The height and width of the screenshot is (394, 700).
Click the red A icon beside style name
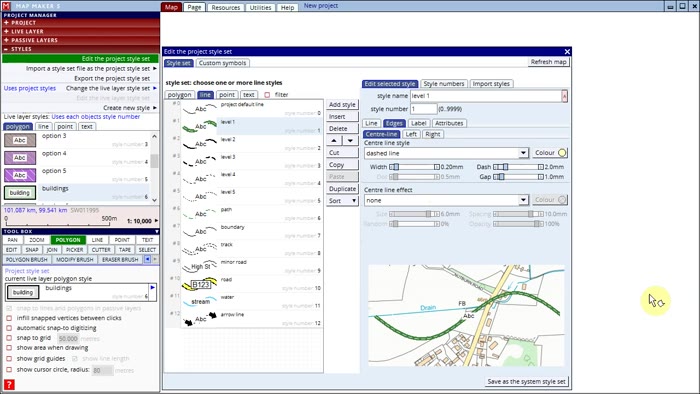564,96
